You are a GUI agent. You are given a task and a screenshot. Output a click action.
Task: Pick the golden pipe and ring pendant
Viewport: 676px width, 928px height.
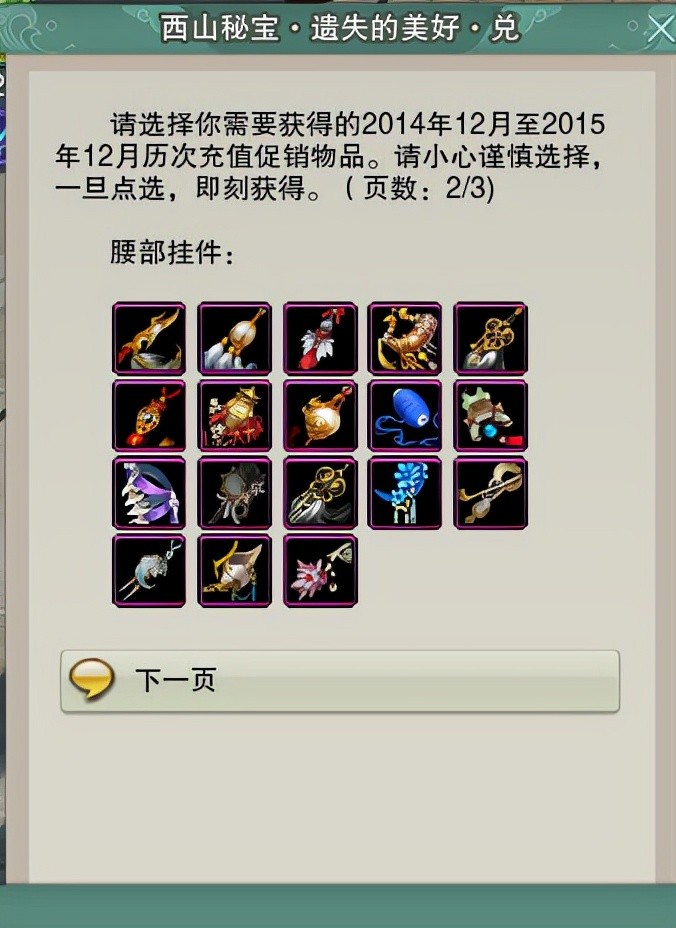coord(490,493)
